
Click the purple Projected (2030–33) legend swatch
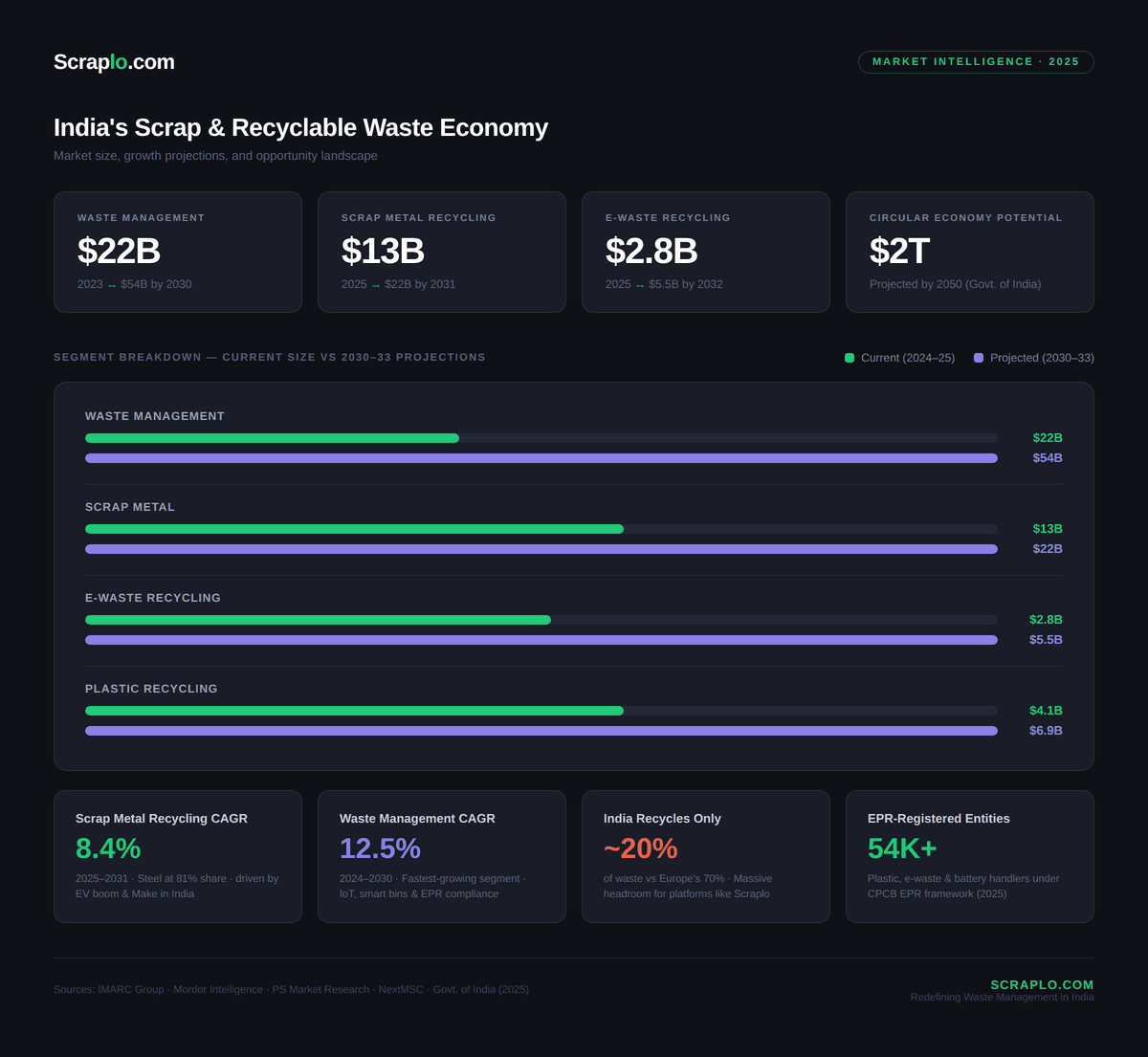point(979,358)
